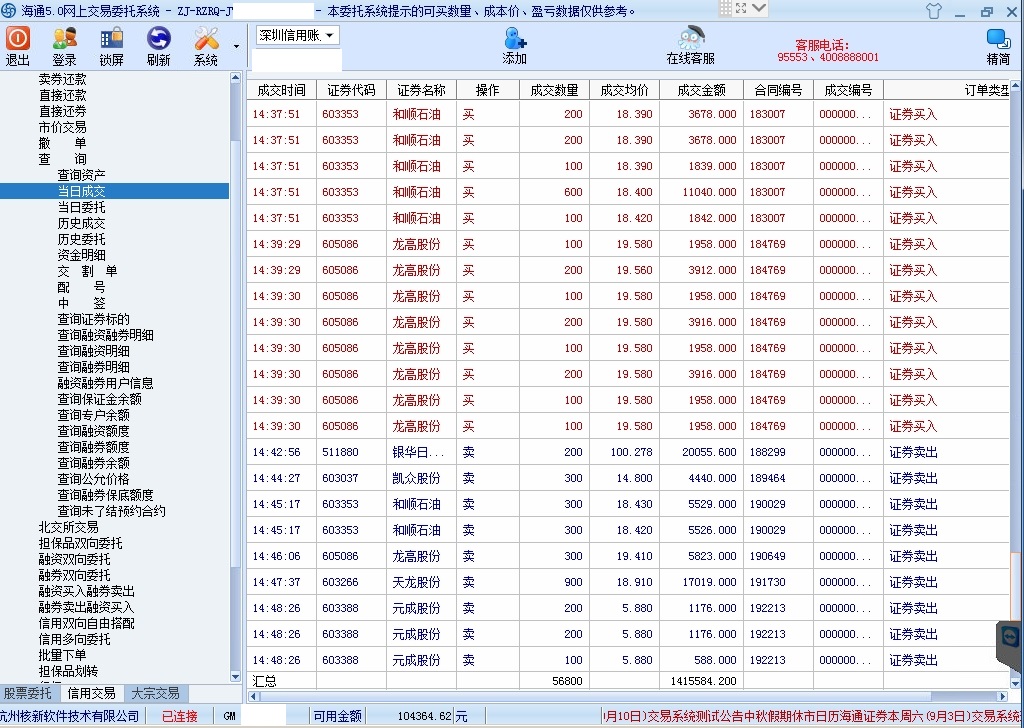This screenshot has width=1024, height=728.
Task: Switch to 股票委托 tab
Action: click(27, 693)
